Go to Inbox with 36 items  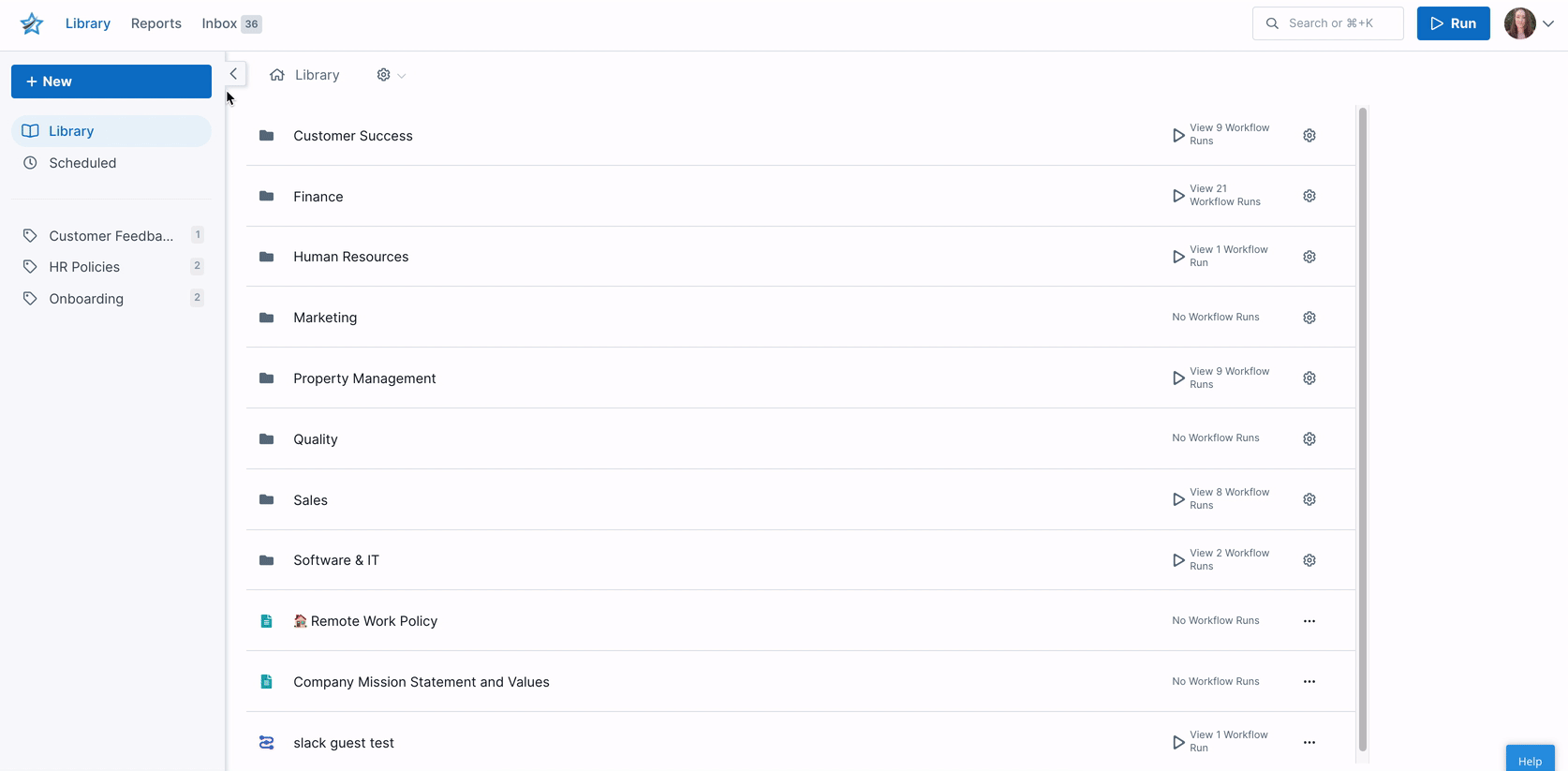(231, 23)
